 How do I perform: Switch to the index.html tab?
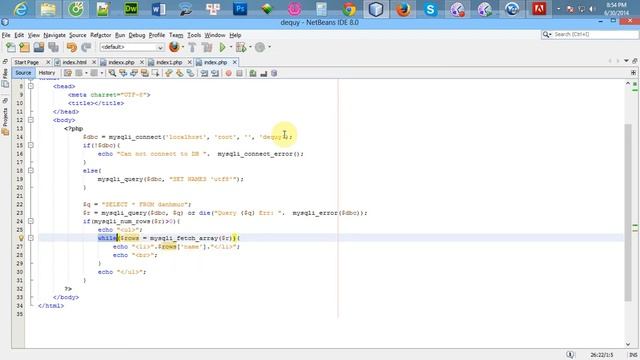tap(74, 62)
